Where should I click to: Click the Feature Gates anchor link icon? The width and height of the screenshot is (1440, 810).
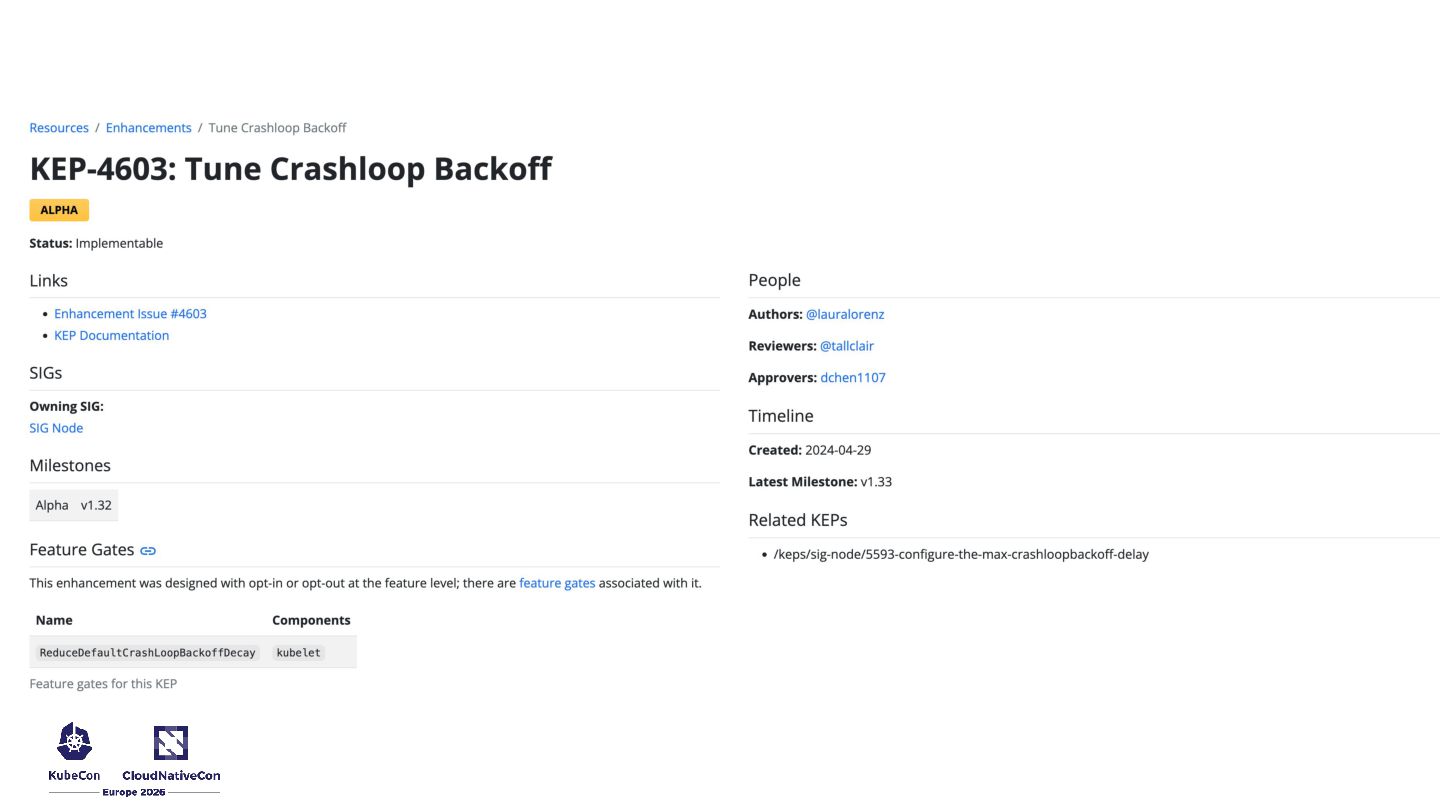tap(148, 551)
